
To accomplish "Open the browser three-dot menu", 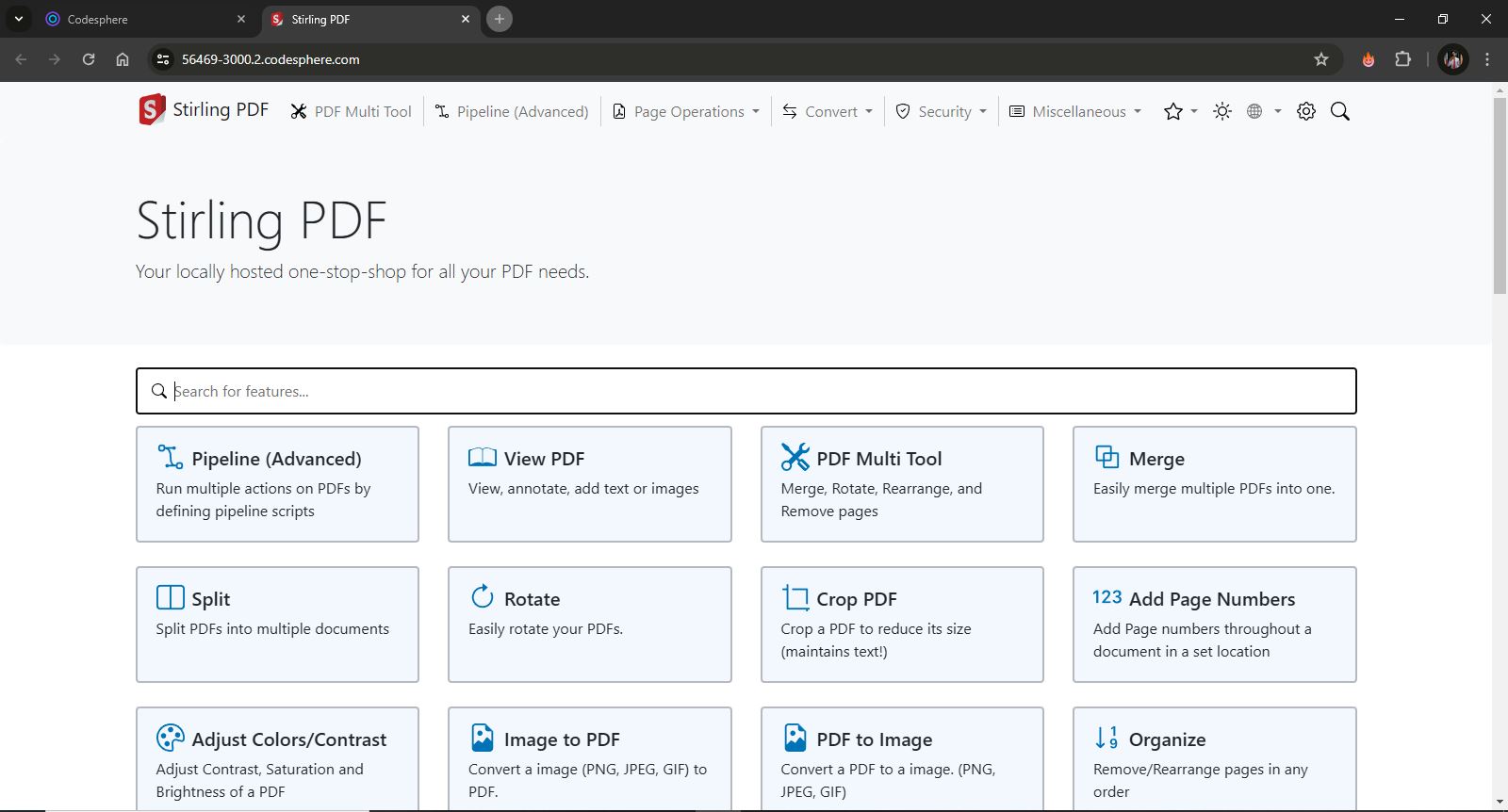I will click(x=1487, y=59).
